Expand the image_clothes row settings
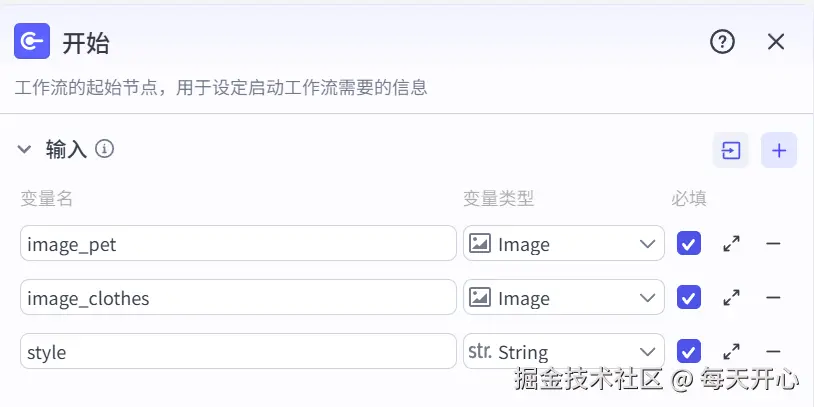The width and height of the screenshot is (814, 407). point(731,297)
